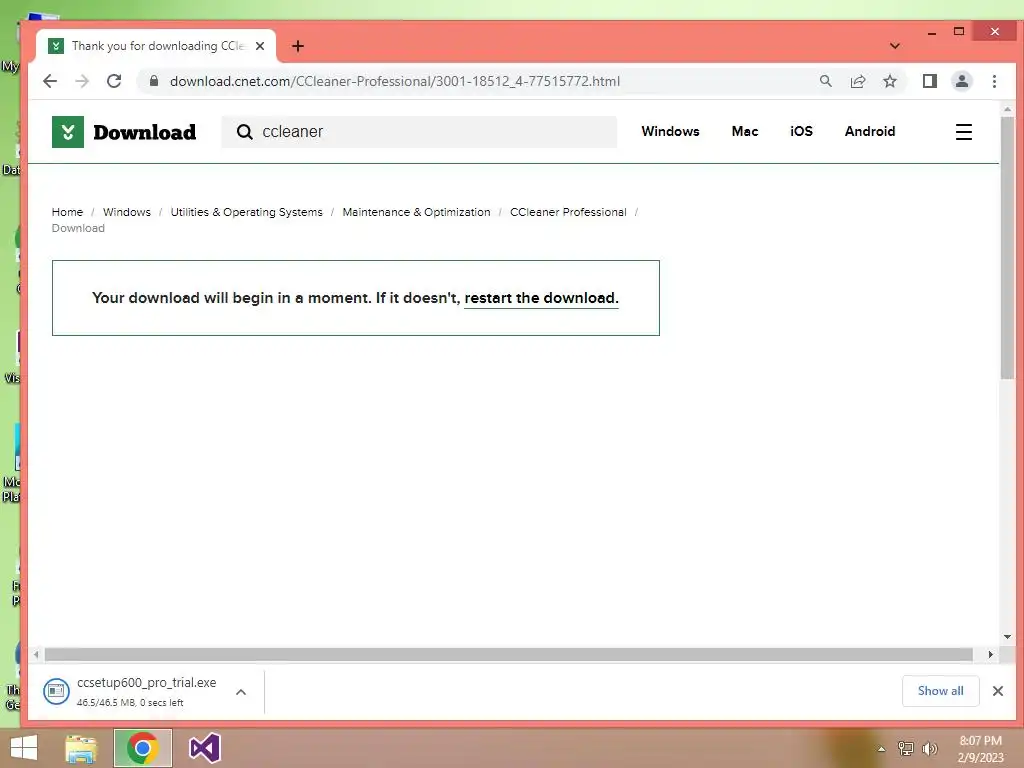The height and width of the screenshot is (768, 1024).
Task: Reload the current page
Action: click(x=114, y=81)
